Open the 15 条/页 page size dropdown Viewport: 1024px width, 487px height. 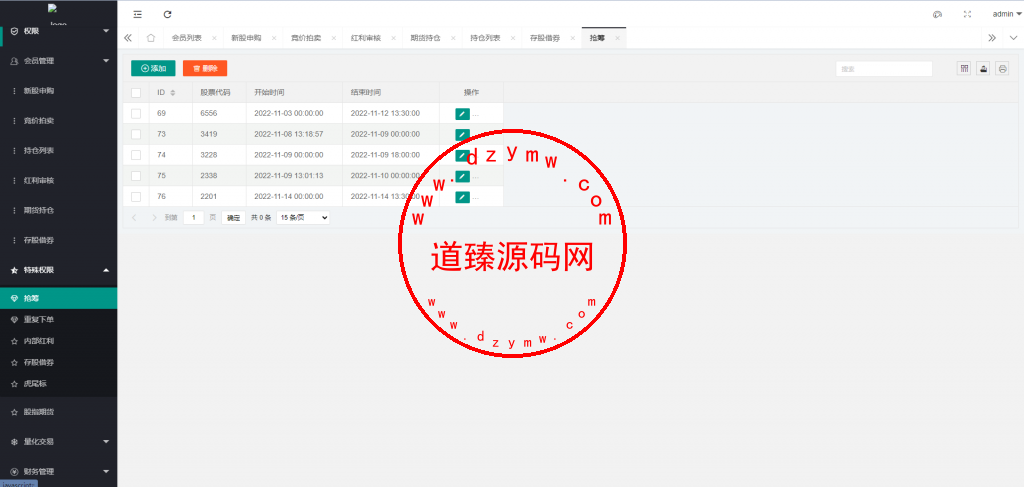[303, 217]
